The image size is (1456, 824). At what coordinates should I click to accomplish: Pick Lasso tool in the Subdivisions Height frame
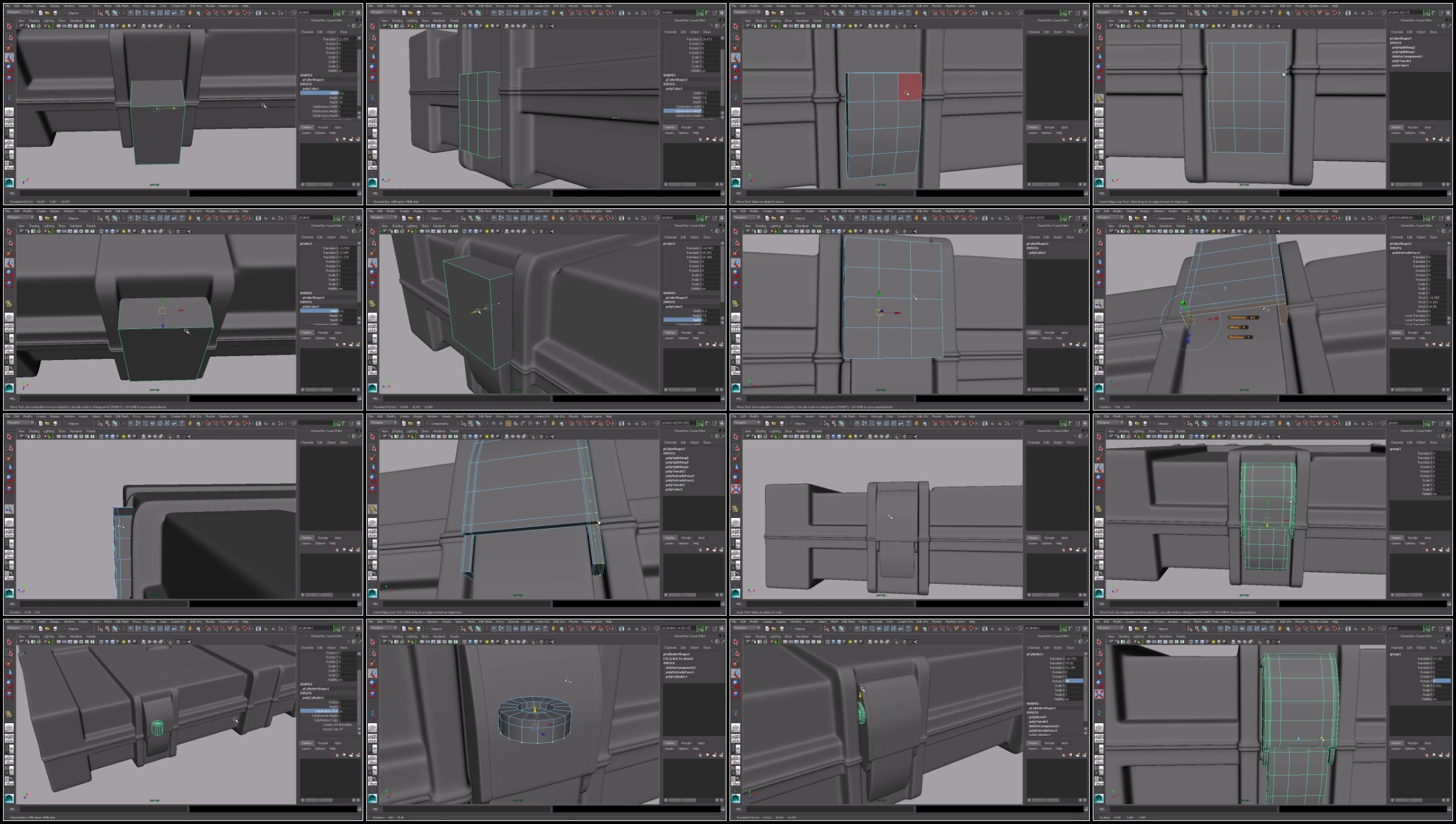373,37
